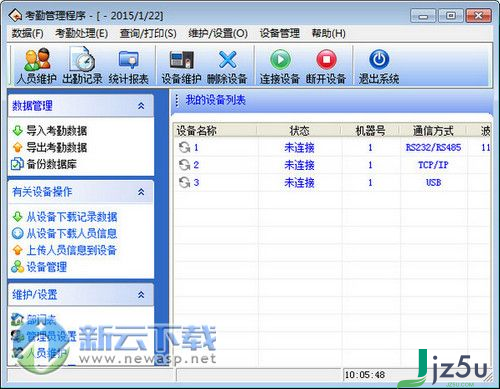Click round icon beside 从设备下载人员信息
The image size is (500, 389).
click(17, 233)
